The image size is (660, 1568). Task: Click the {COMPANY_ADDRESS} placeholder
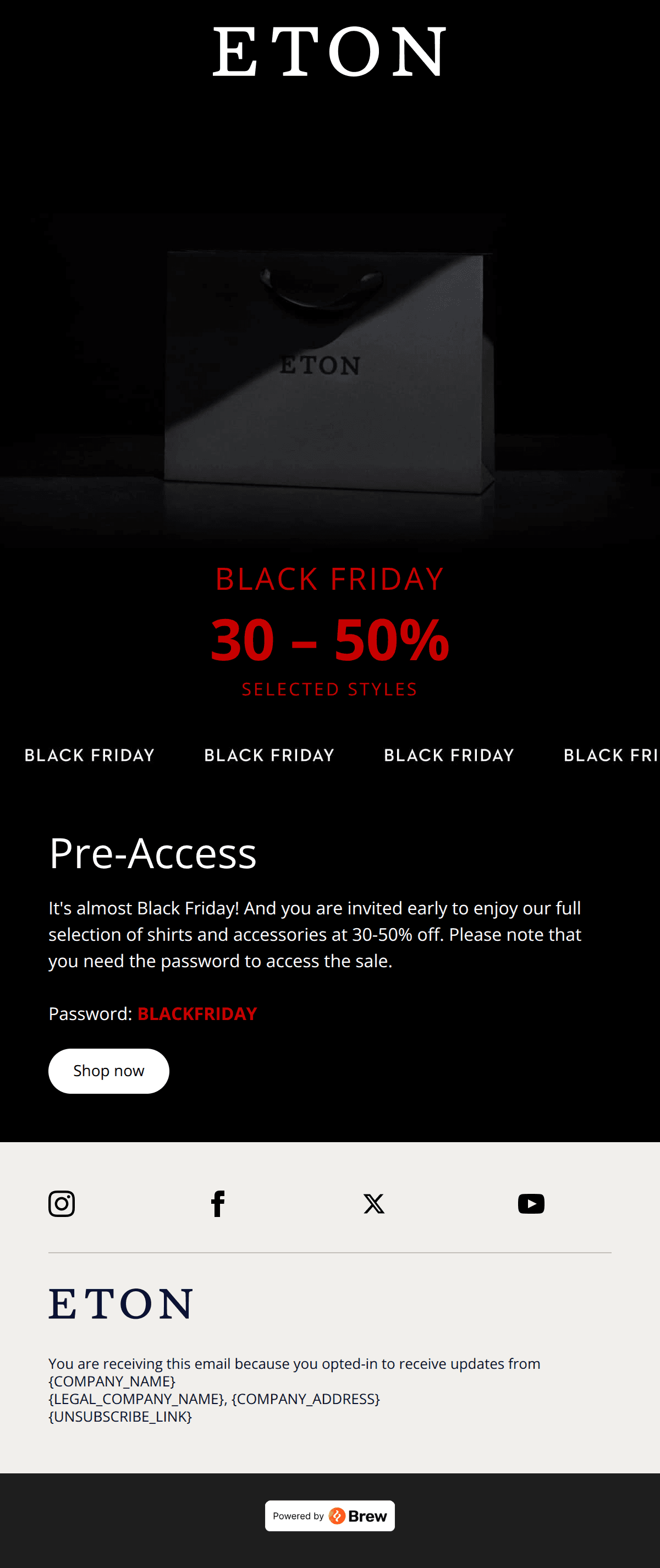click(305, 1399)
